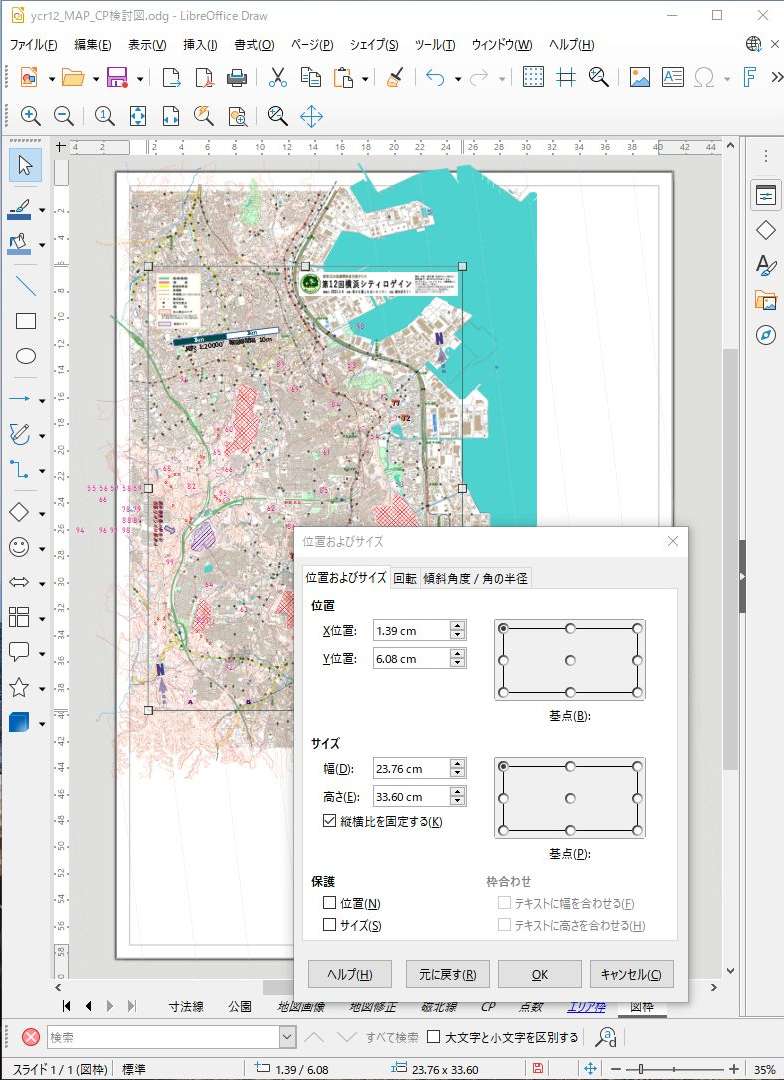Enable the サイズ protection checkbox

pos(330,925)
